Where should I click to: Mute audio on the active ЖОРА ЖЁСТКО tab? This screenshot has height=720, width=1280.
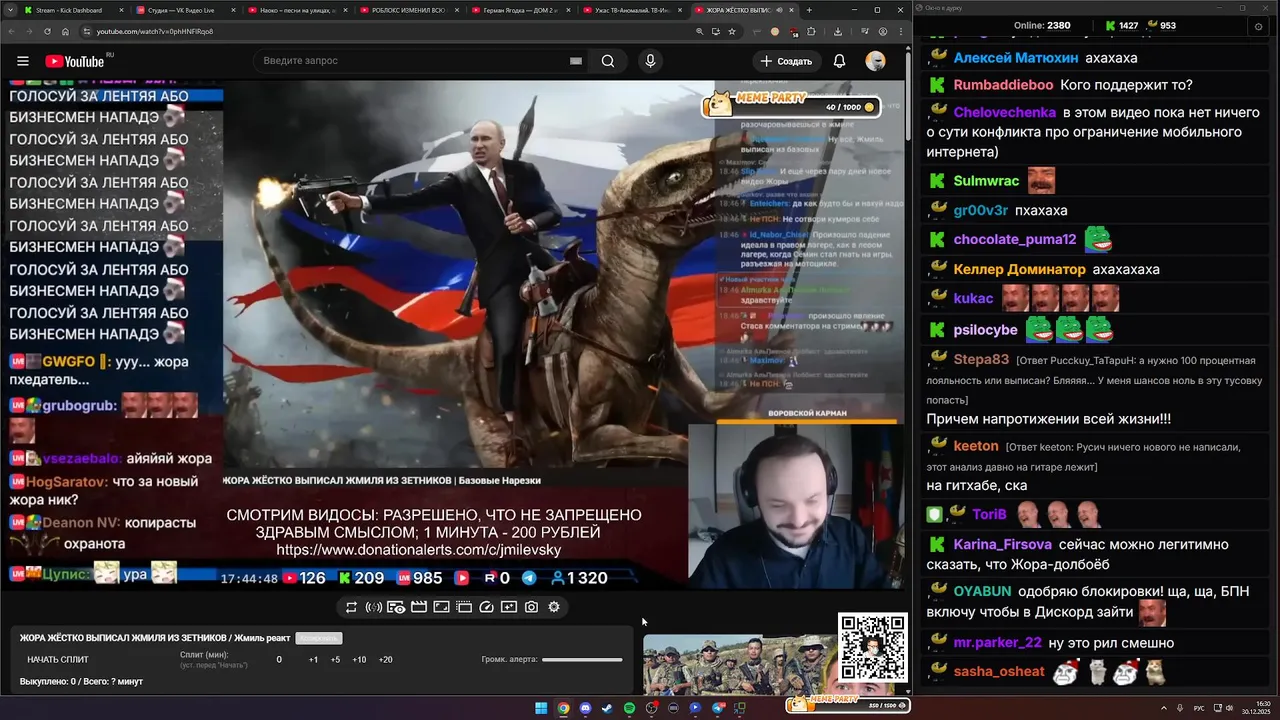tap(779, 10)
